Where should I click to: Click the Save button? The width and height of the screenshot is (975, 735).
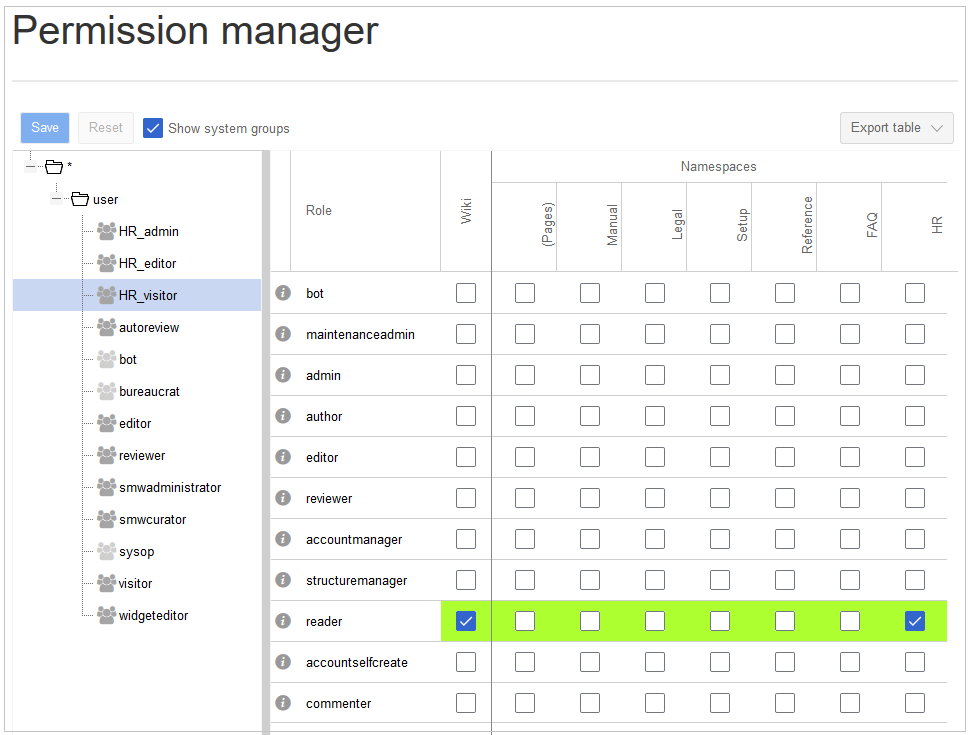pyautogui.click(x=45, y=128)
